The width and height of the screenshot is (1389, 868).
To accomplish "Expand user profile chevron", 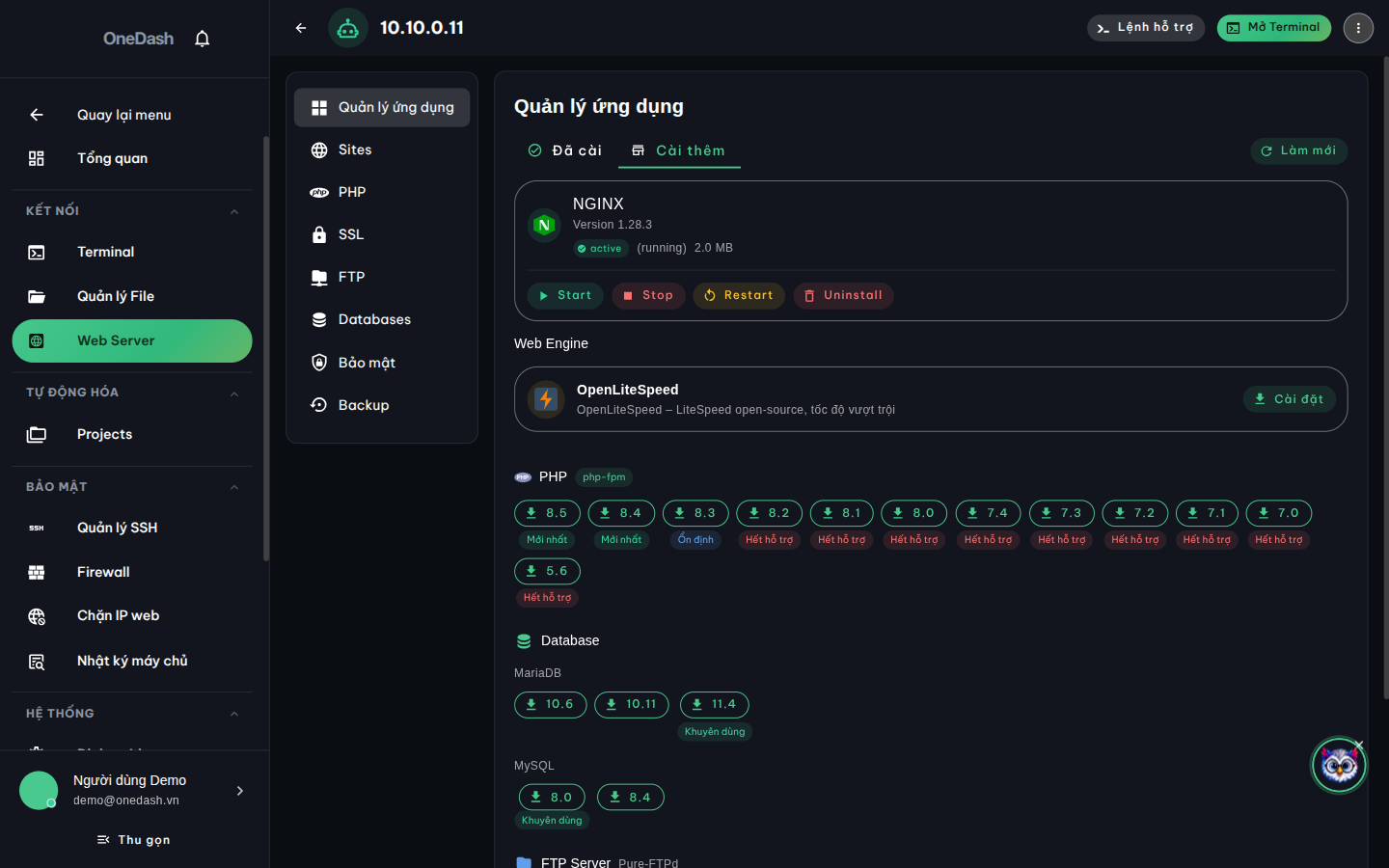I will pos(240,791).
